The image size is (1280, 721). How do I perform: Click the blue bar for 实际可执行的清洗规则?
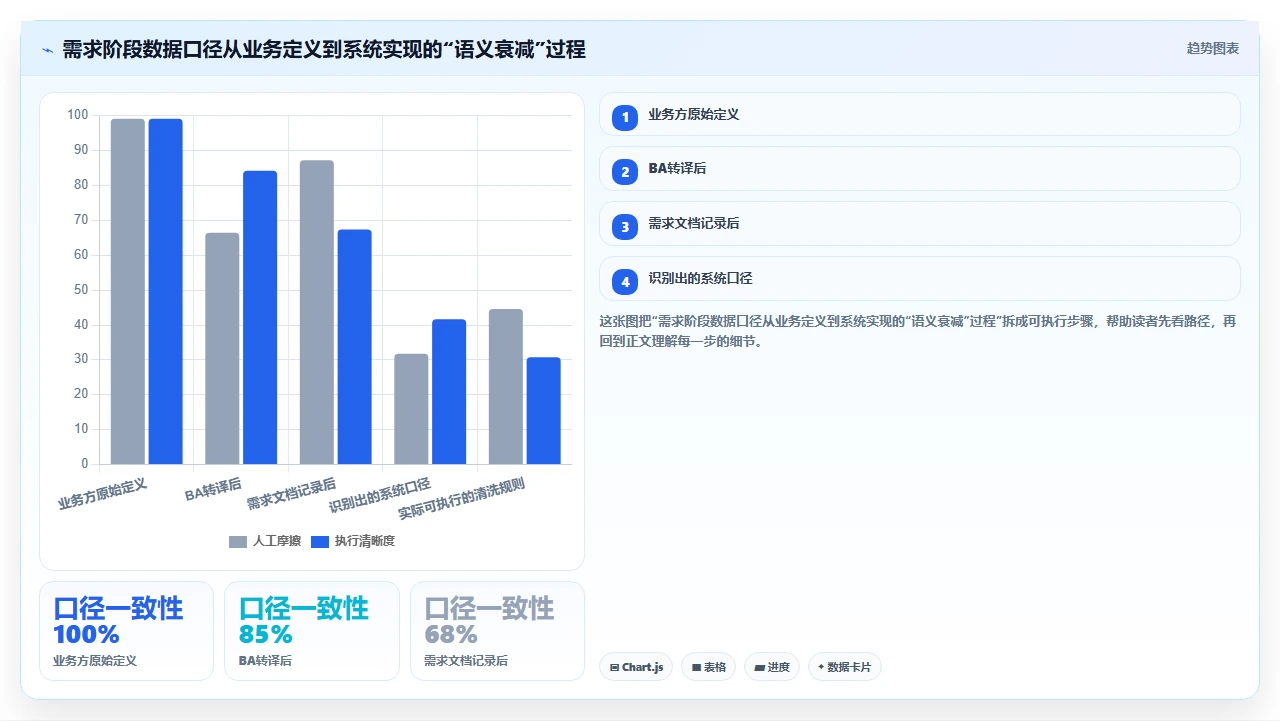tap(544, 411)
